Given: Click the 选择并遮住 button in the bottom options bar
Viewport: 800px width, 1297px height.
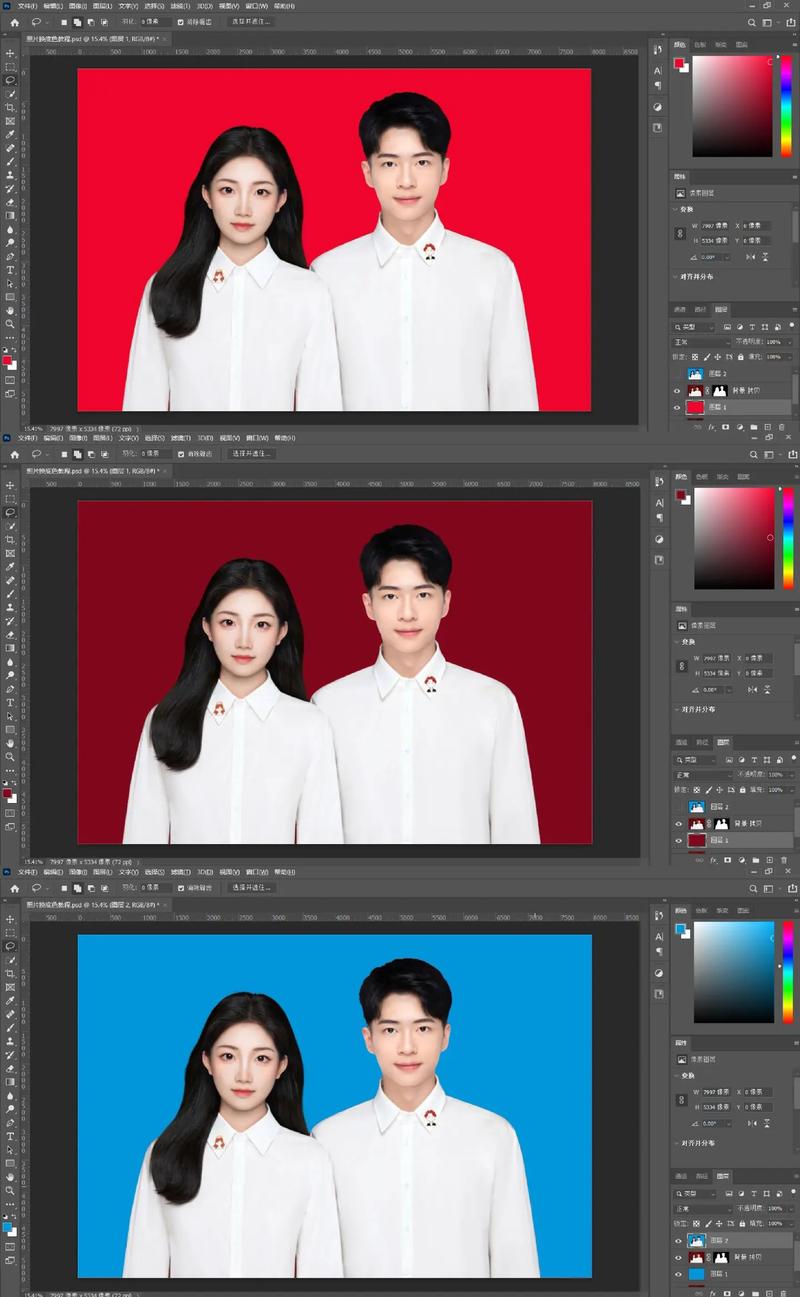Looking at the screenshot, I should [252, 887].
